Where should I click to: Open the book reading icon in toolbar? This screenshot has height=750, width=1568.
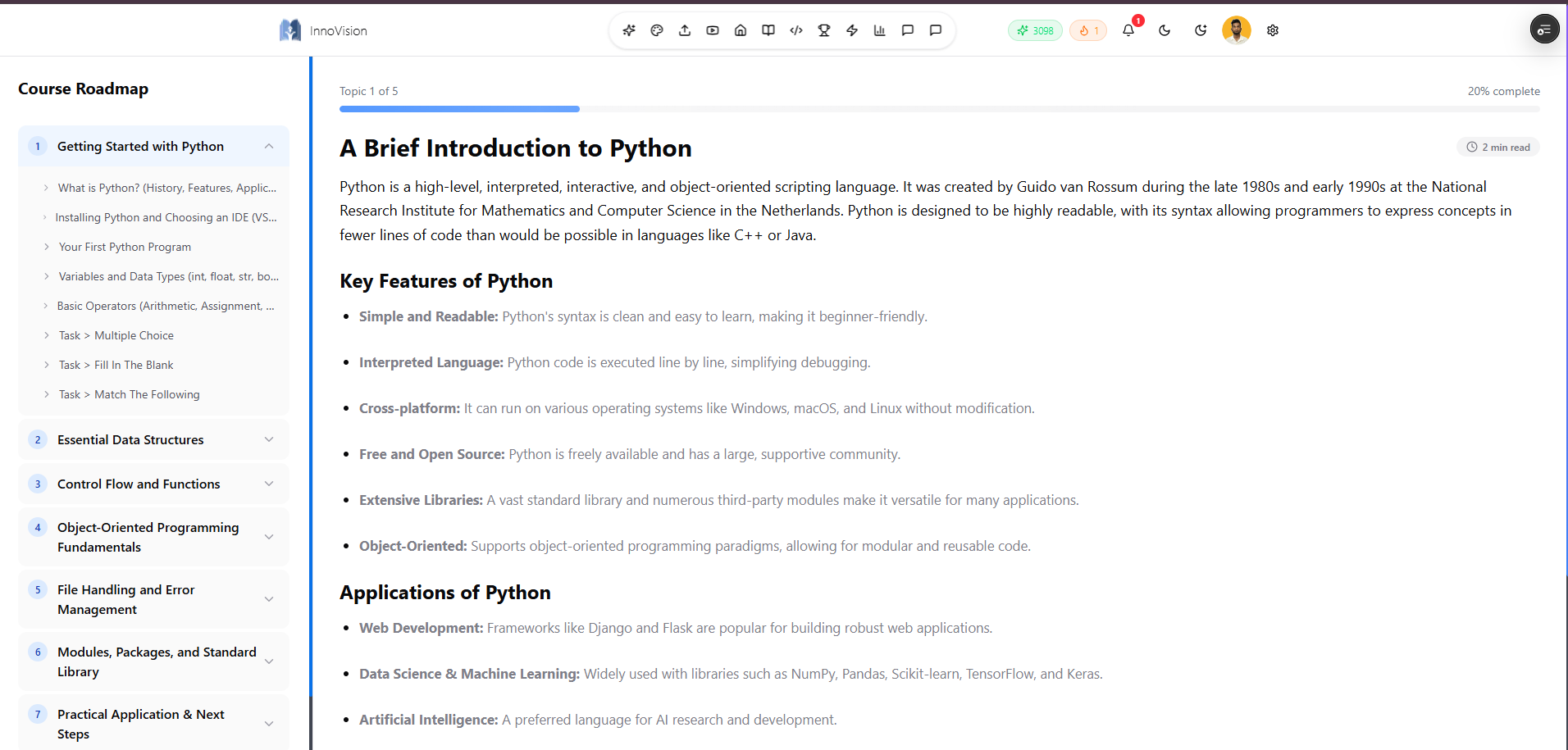coord(768,30)
